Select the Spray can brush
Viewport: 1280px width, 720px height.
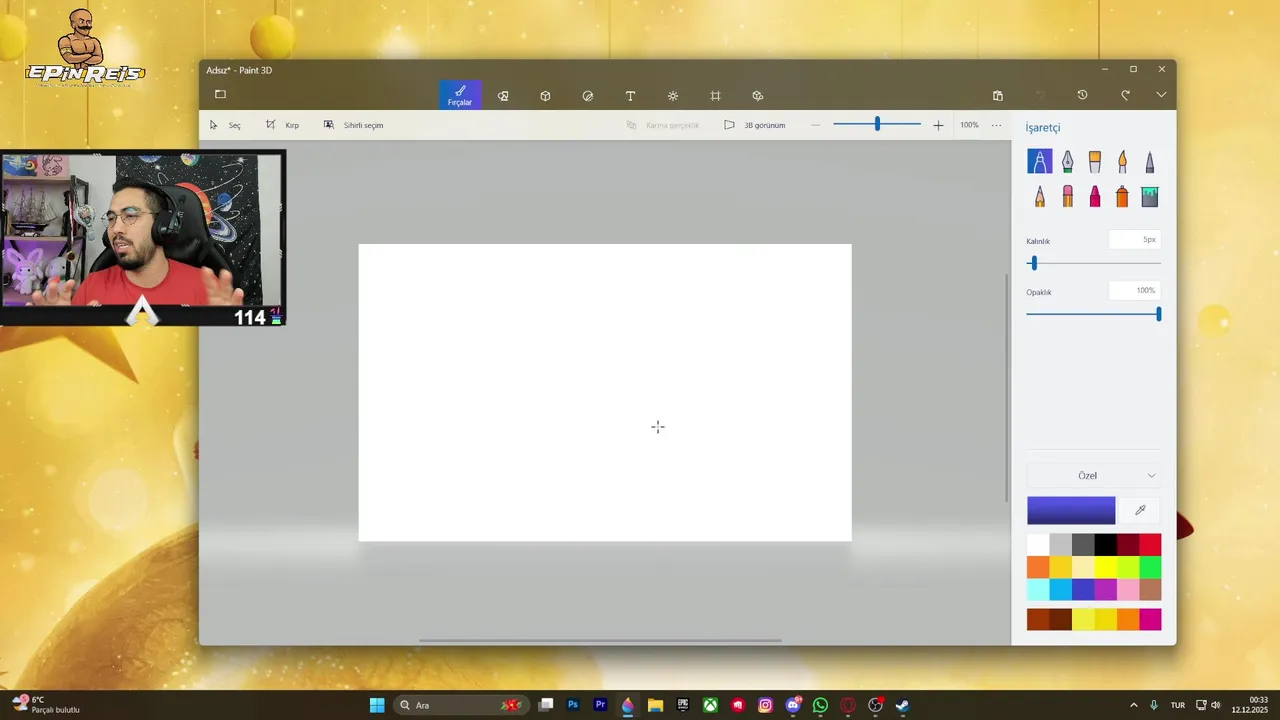pos(1122,197)
